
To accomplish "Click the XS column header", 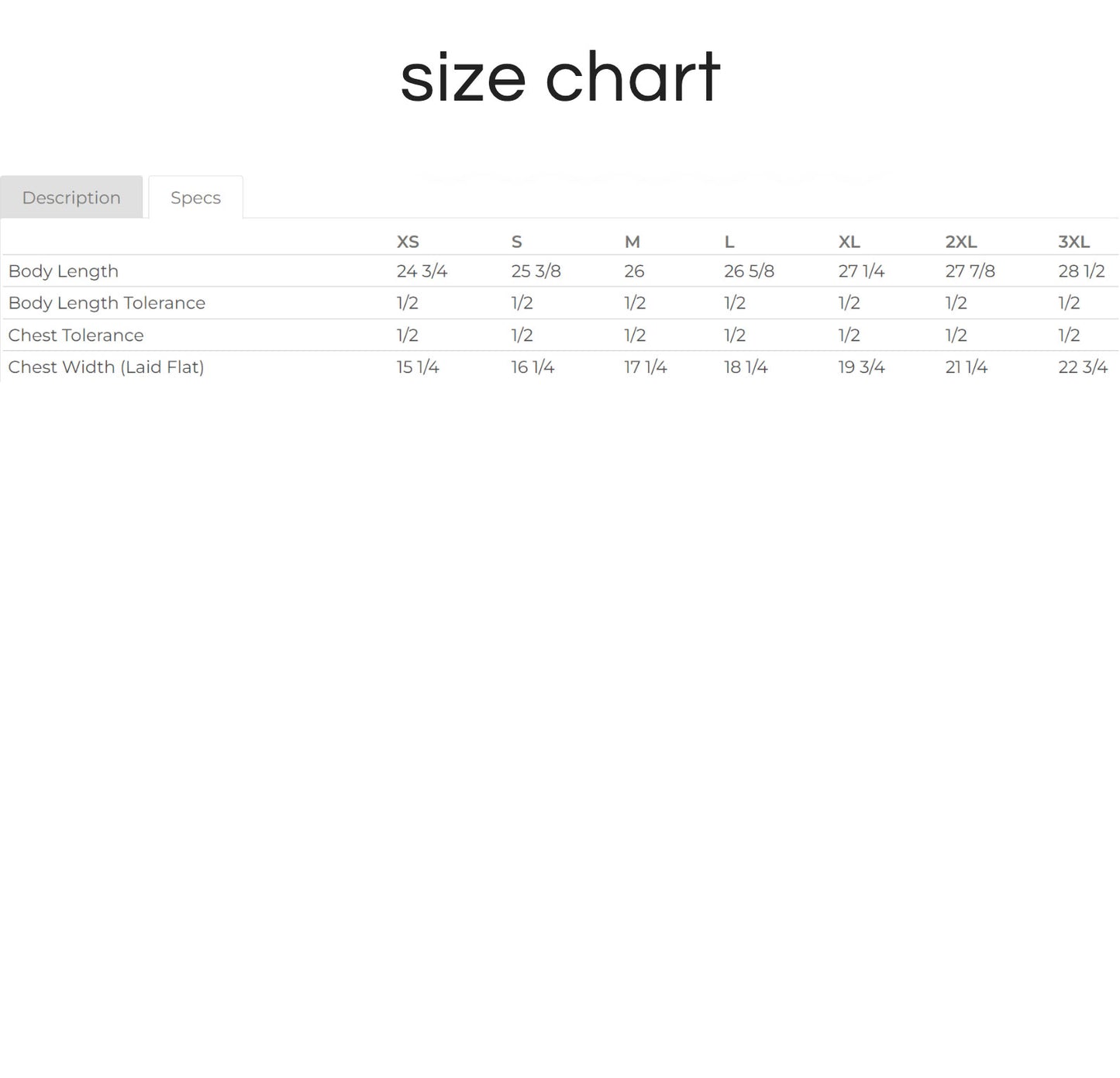I will coord(408,242).
